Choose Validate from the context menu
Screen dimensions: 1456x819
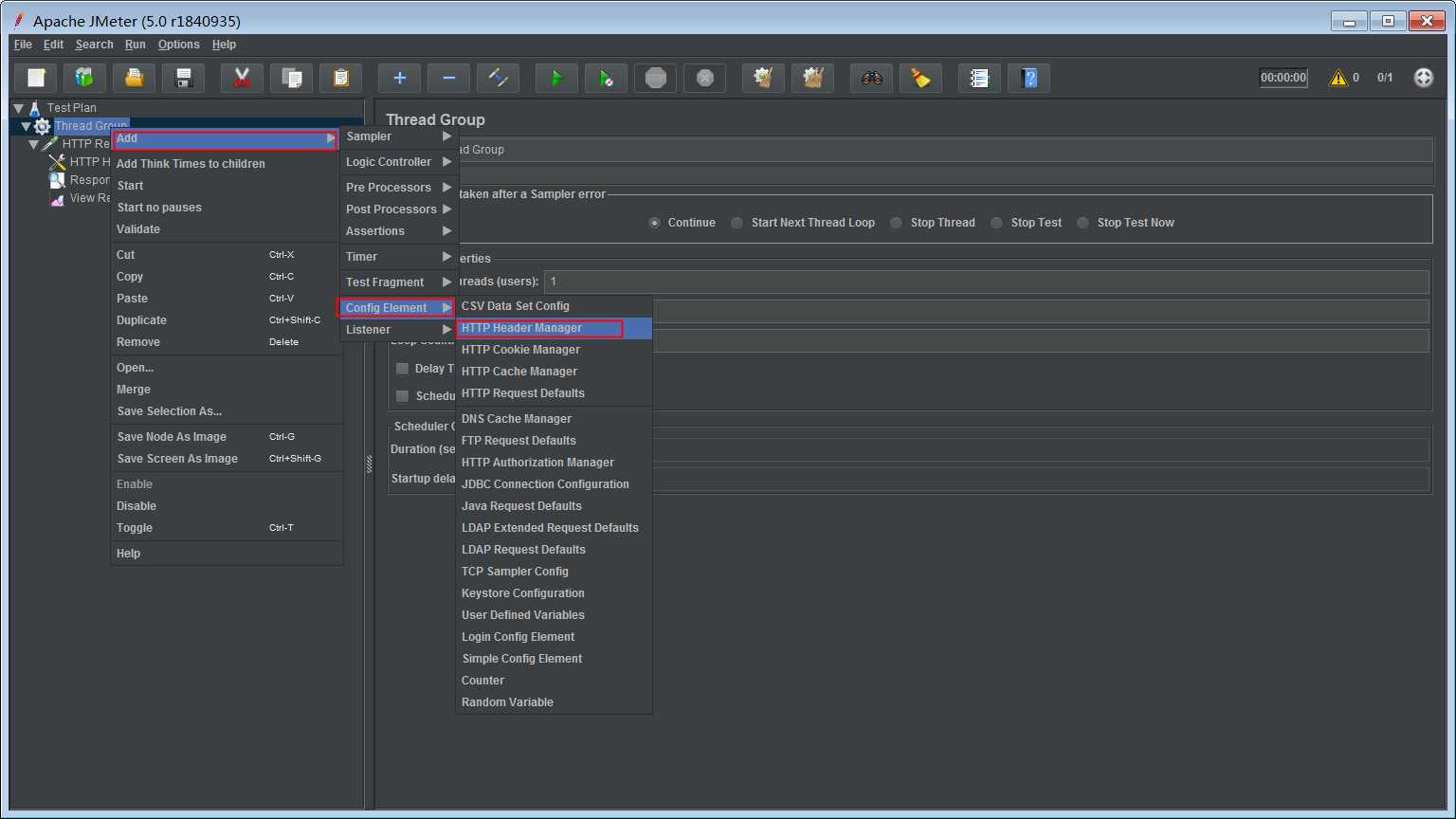point(227,229)
